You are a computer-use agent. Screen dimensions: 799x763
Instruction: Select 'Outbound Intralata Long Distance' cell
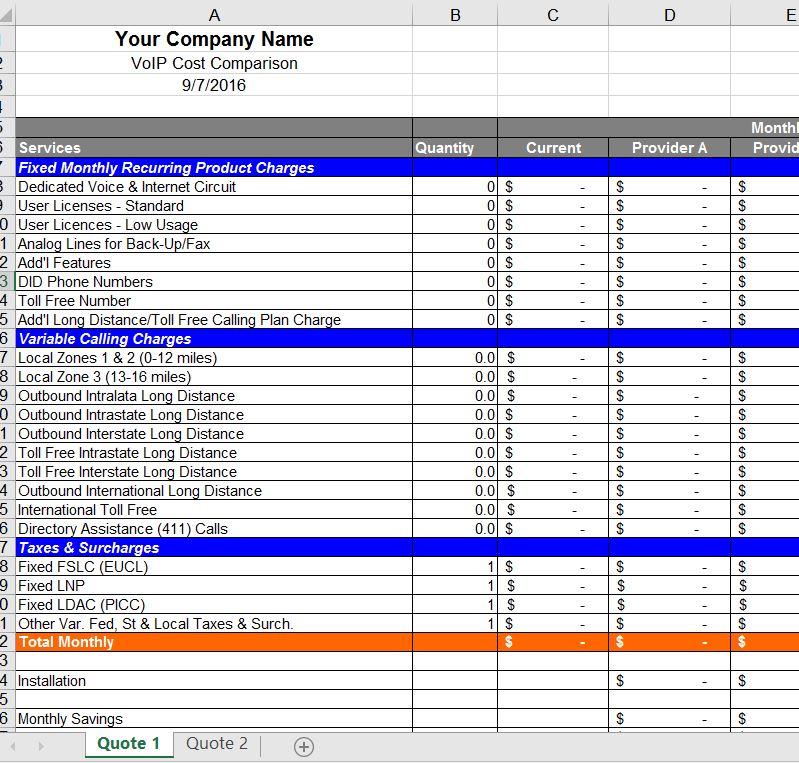point(214,396)
